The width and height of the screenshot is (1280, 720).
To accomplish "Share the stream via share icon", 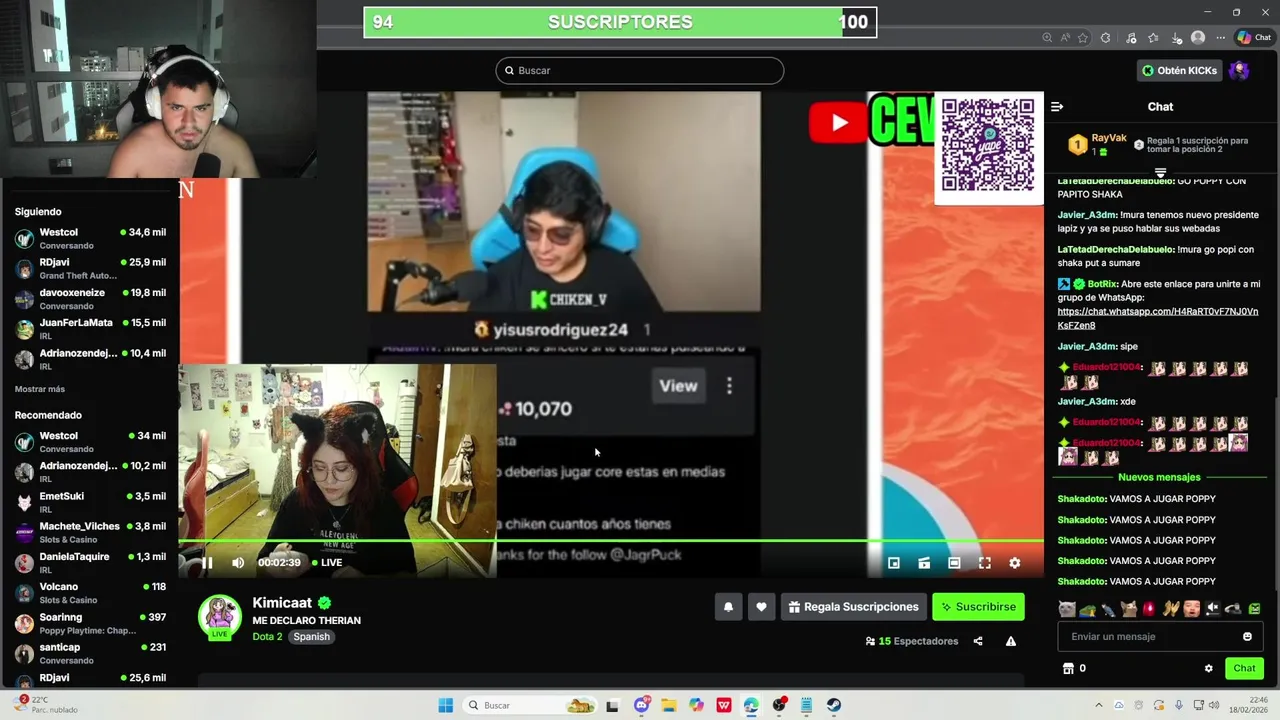I will pos(978,641).
